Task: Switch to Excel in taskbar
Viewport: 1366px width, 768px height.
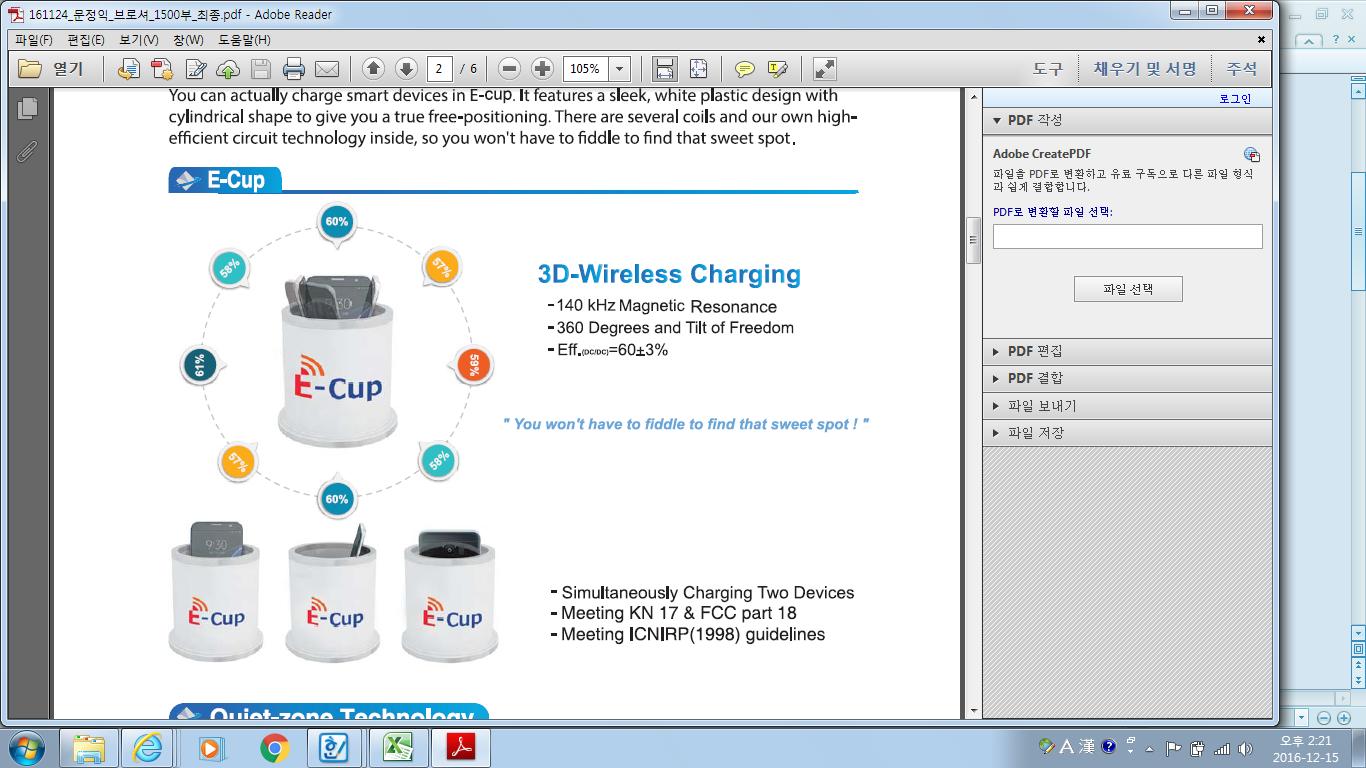Action: pyautogui.click(x=398, y=748)
